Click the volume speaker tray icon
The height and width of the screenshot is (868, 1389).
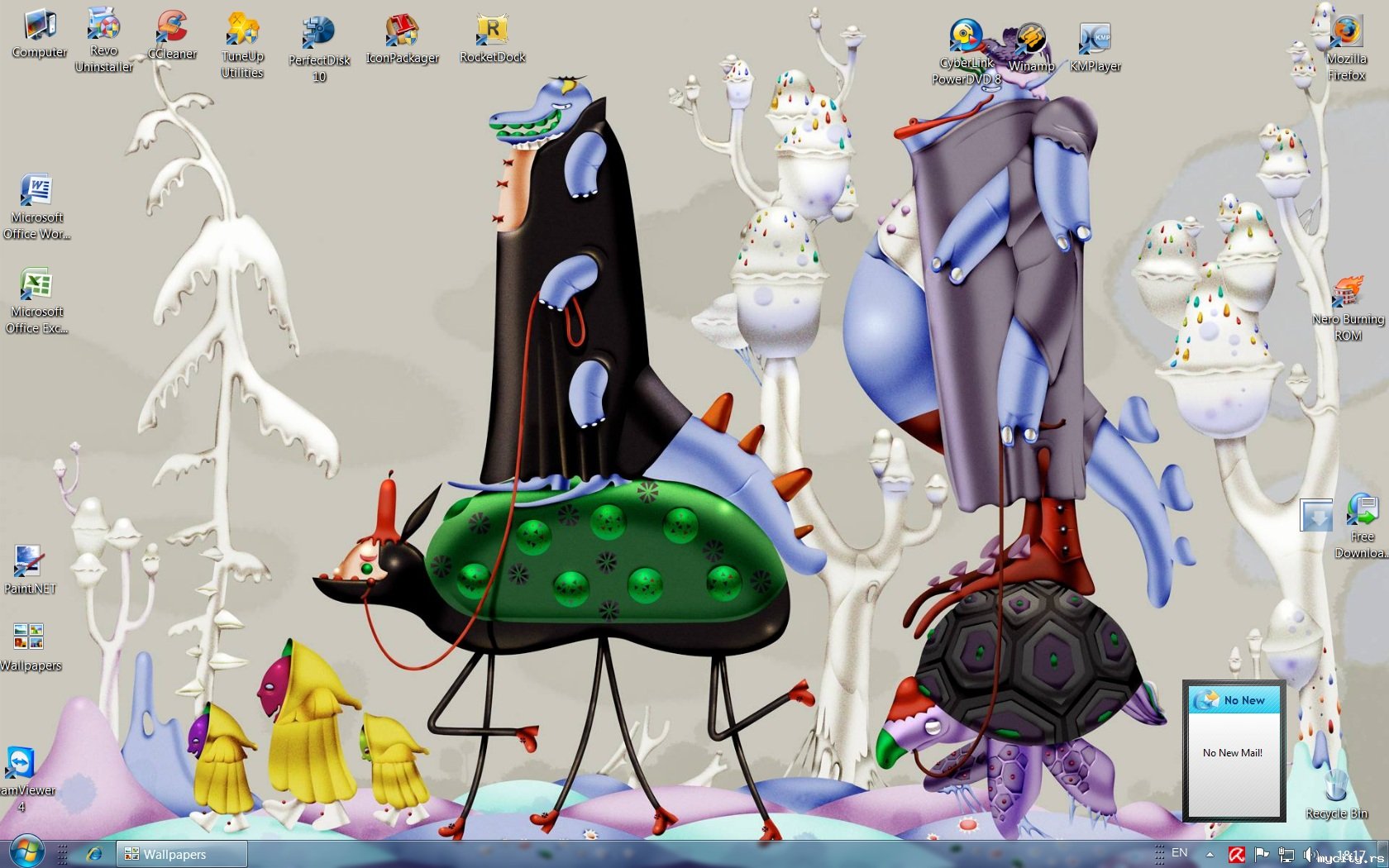[x=1311, y=854]
